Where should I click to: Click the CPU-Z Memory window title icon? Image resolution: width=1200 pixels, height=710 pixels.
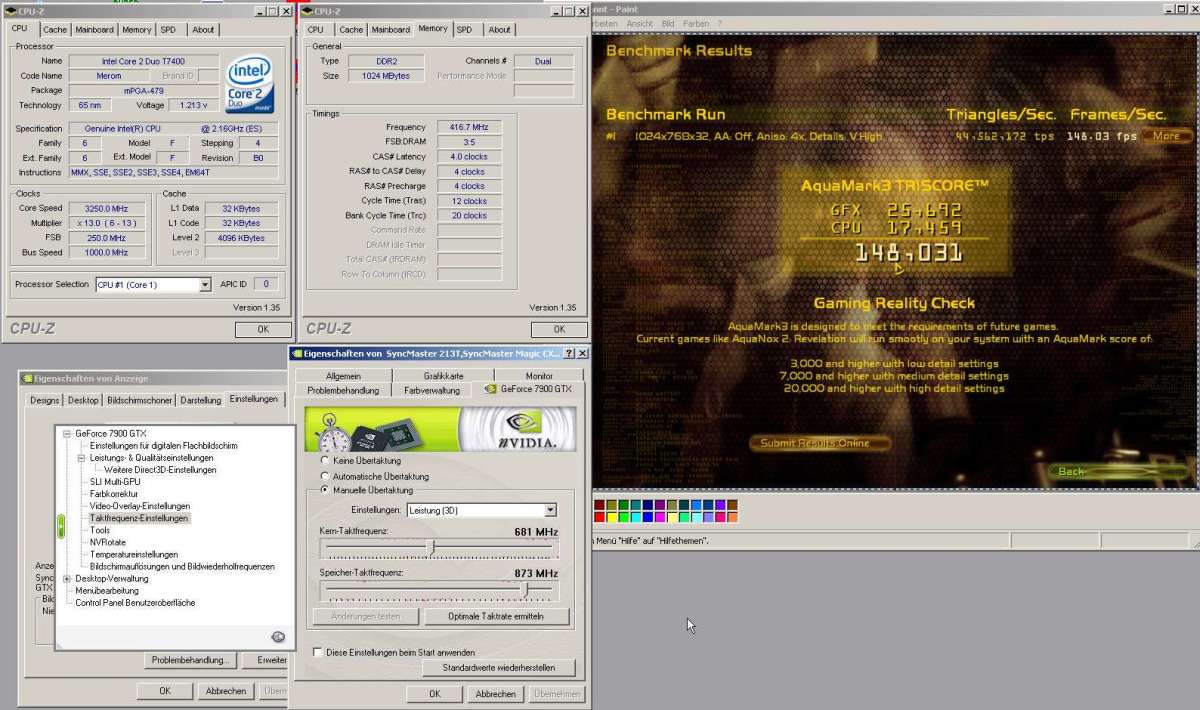308,11
